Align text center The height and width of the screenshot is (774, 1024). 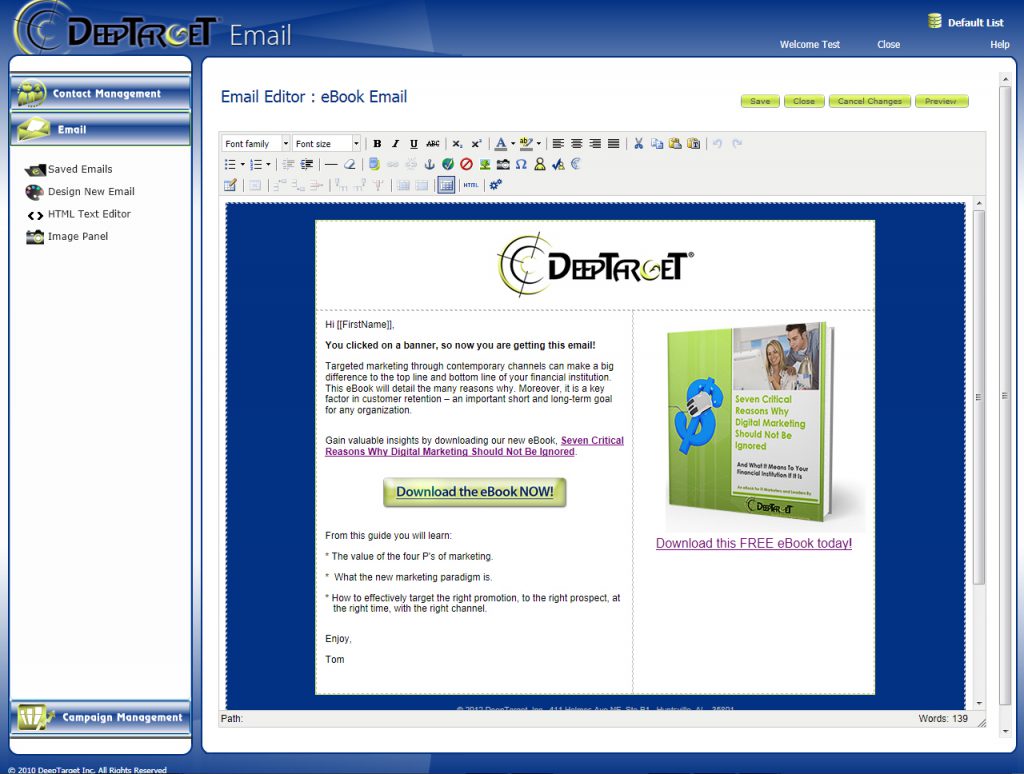click(x=577, y=144)
